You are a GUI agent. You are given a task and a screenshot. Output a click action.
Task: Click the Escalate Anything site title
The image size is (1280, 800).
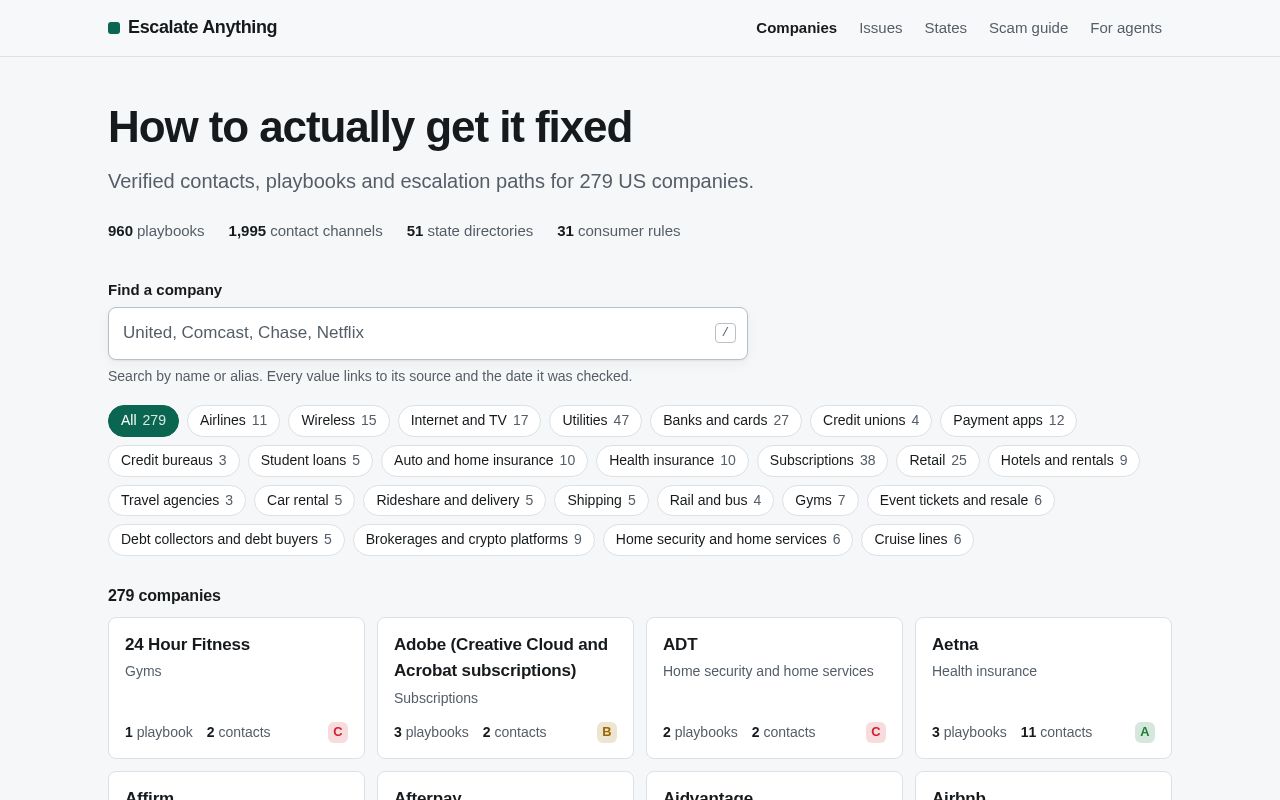point(203,28)
